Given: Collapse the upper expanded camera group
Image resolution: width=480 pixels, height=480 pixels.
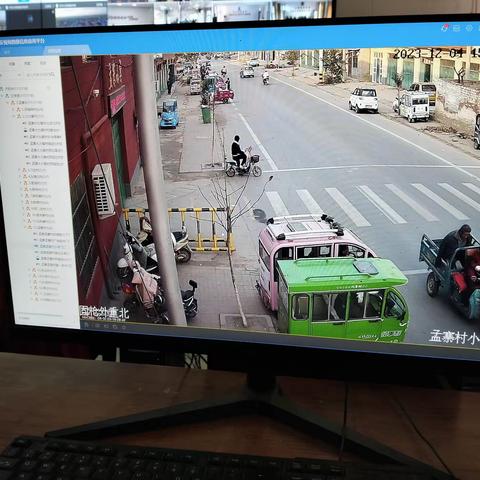Looking at the screenshot, I should click(14, 116).
